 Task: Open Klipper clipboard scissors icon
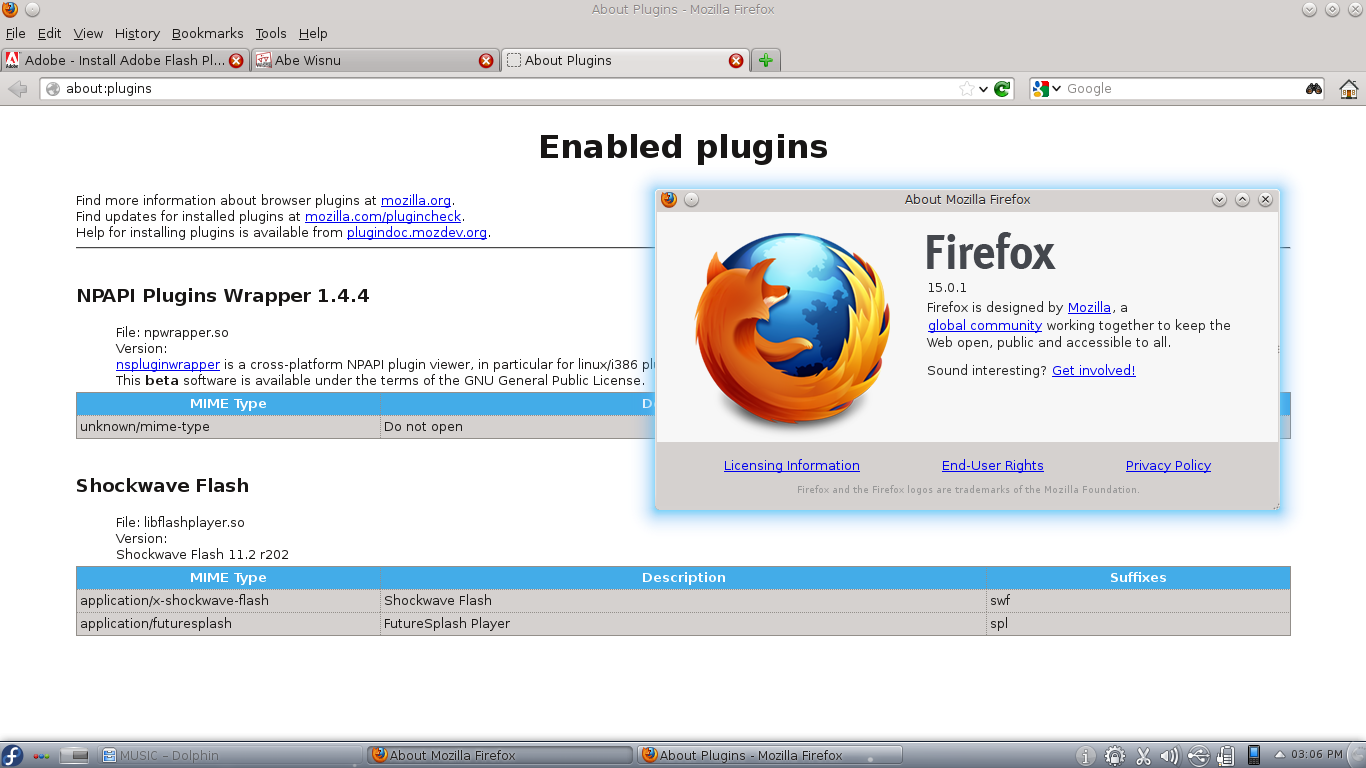click(1144, 755)
